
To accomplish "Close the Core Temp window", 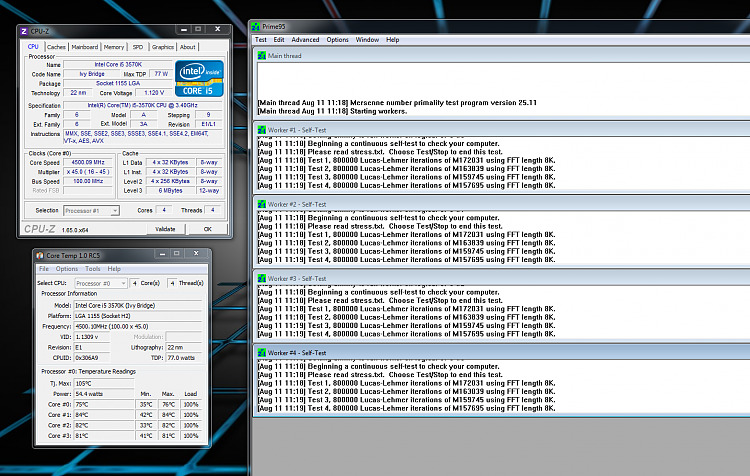I will tap(196, 254).
